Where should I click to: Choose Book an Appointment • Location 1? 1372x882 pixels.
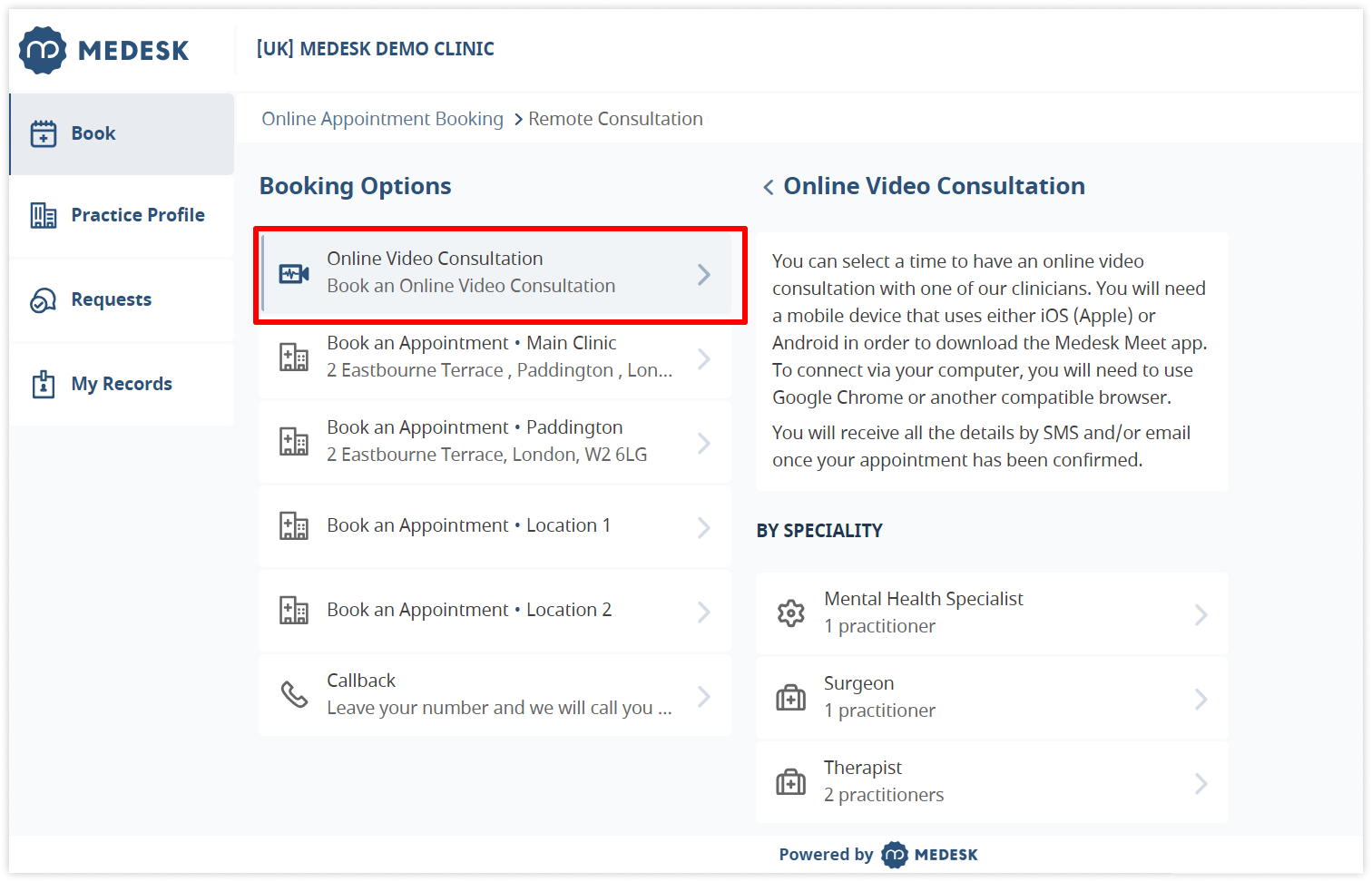[x=495, y=527]
